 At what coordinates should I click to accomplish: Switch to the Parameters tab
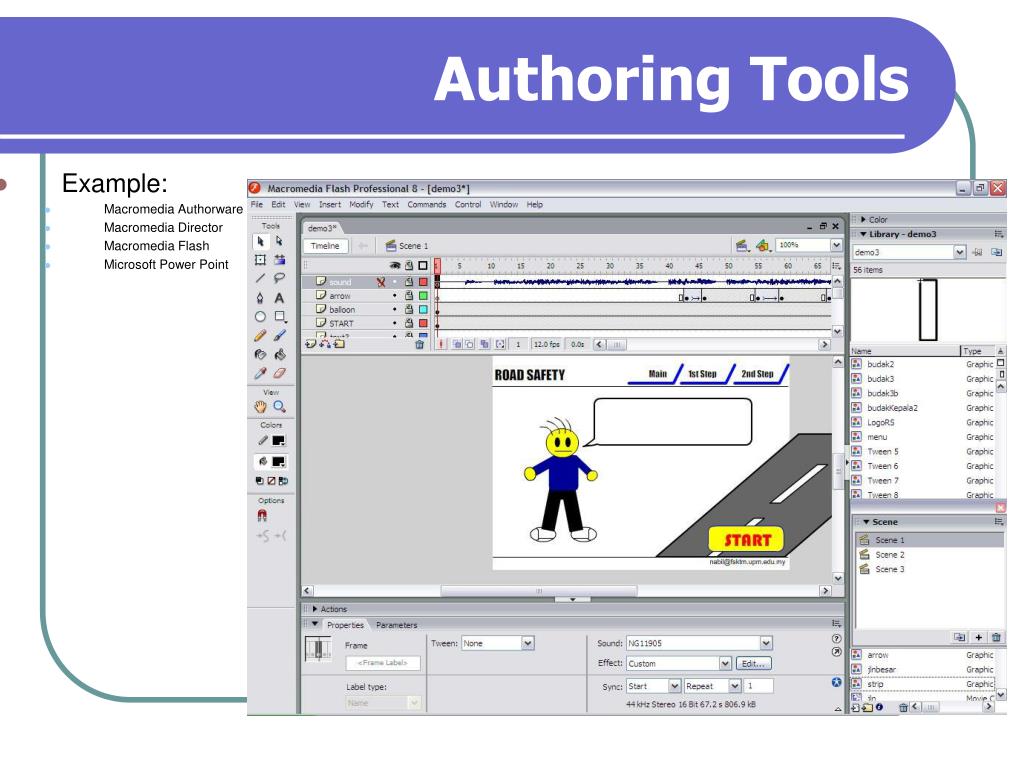(x=396, y=625)
